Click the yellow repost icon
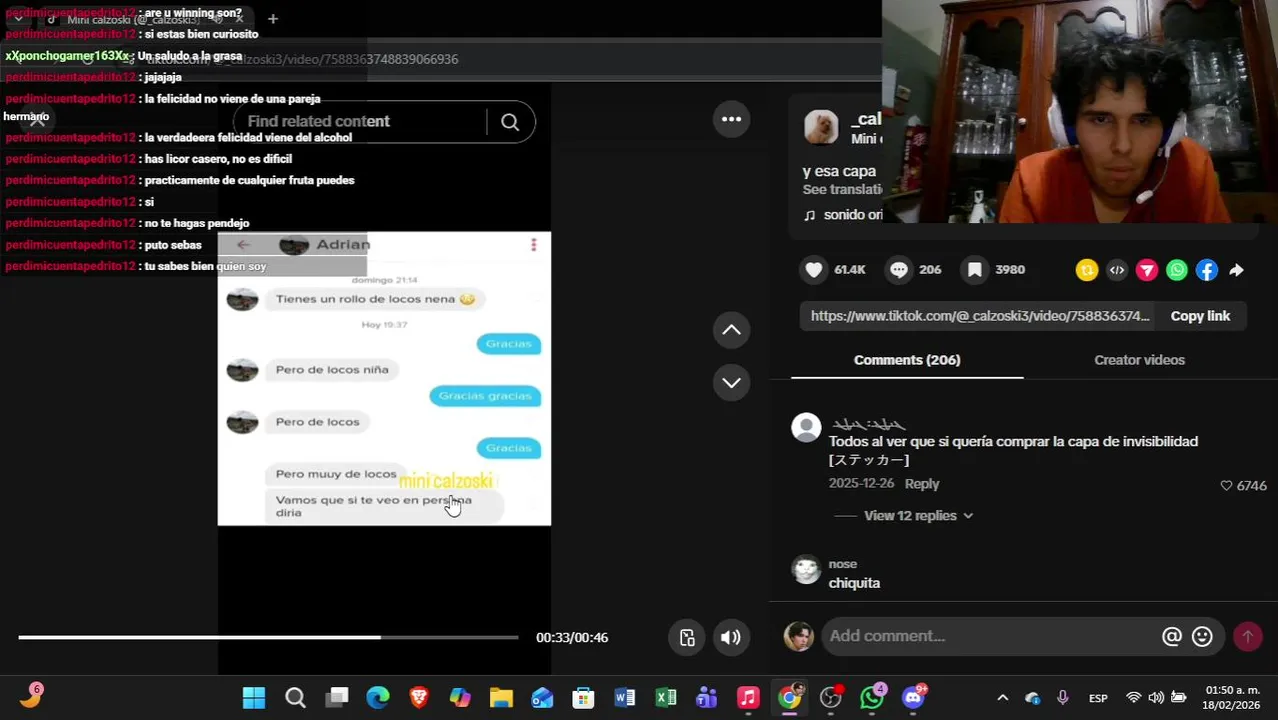 point(1087,270)
